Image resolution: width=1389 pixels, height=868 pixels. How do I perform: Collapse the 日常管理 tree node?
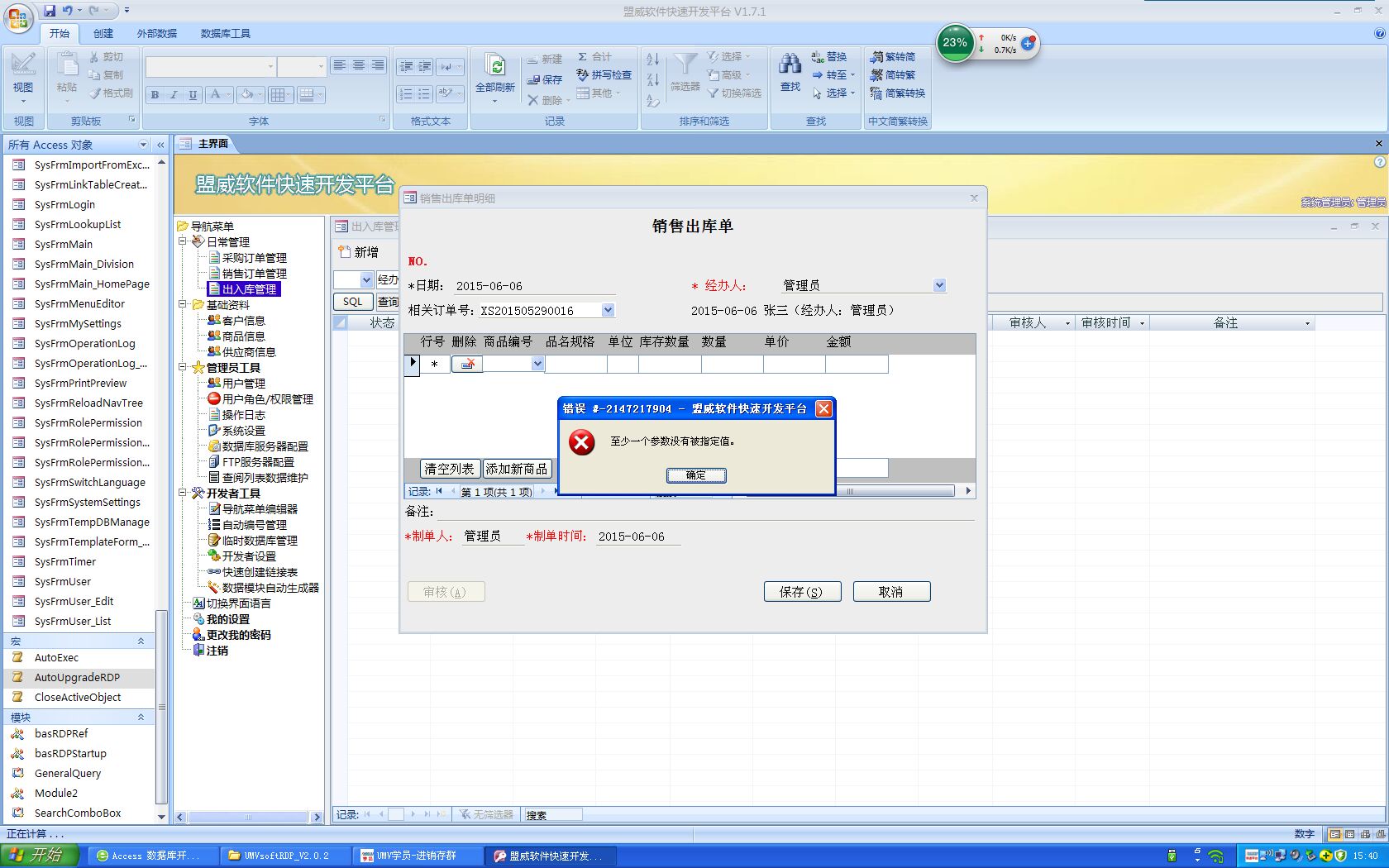183,242
